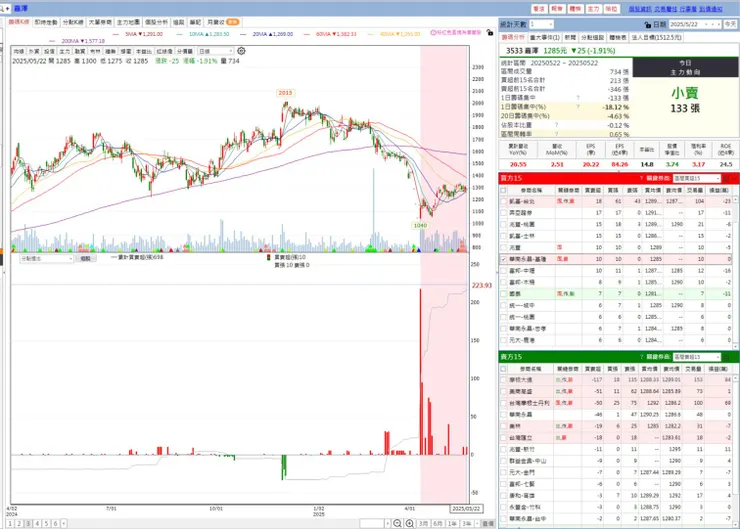
Task: Click the help question mark for 區間周轉率
Action: tap(556, 134)
